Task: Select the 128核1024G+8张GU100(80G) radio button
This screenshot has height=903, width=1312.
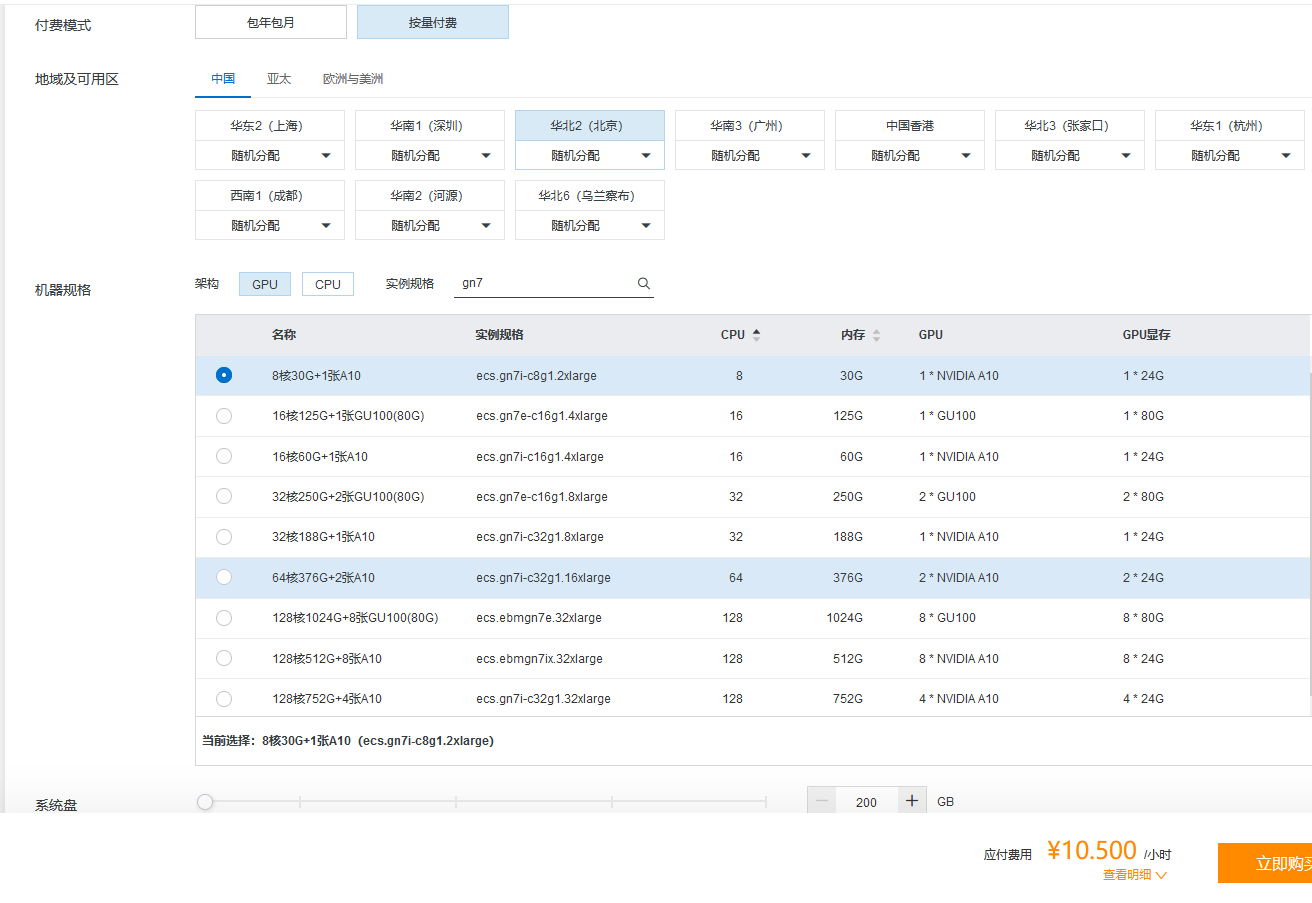Action: tap(224, 618)
